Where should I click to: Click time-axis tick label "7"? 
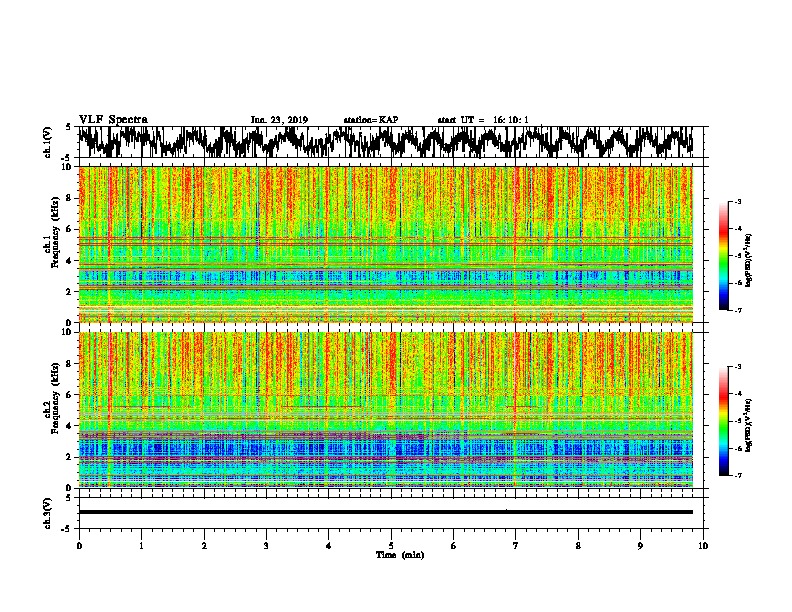(516, 546)
